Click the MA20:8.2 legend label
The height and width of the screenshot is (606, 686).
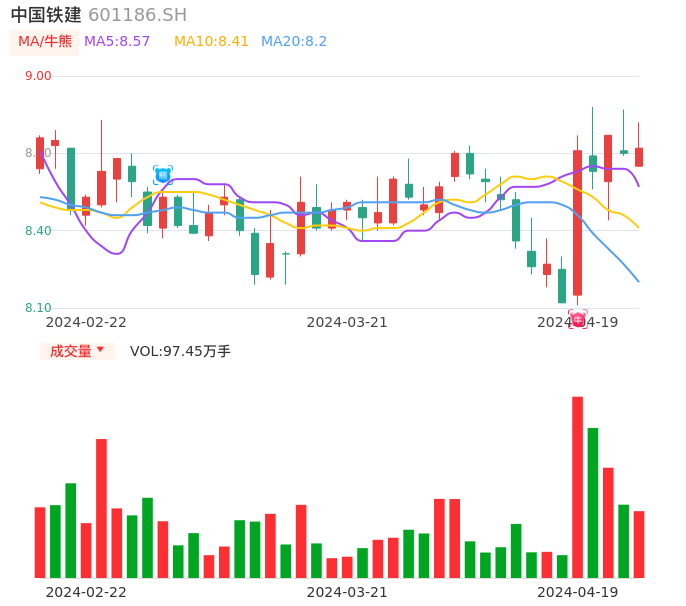tap(294, 42)
